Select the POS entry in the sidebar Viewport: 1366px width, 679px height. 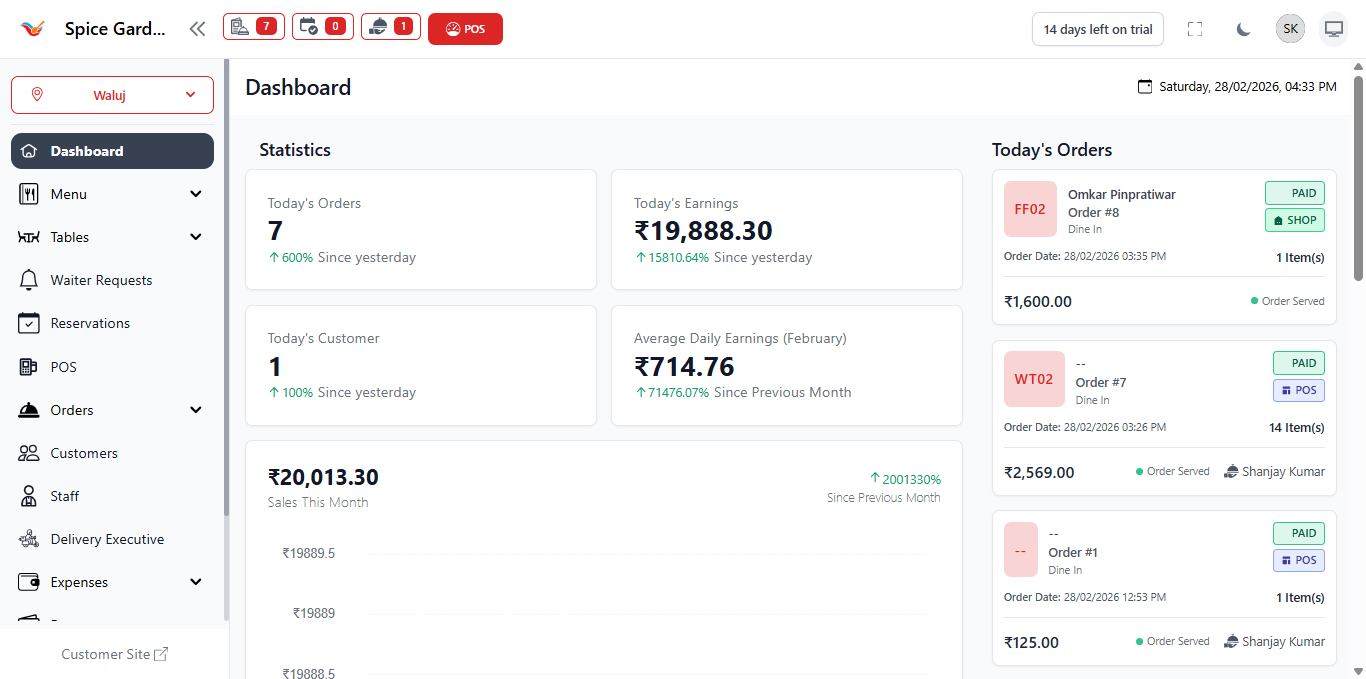tap(64, 366)
